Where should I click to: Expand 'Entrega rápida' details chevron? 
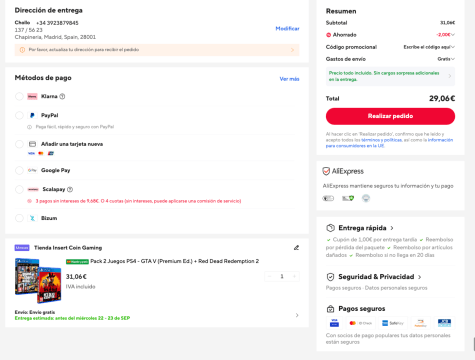pyautogui.click(x=392, y=228)
